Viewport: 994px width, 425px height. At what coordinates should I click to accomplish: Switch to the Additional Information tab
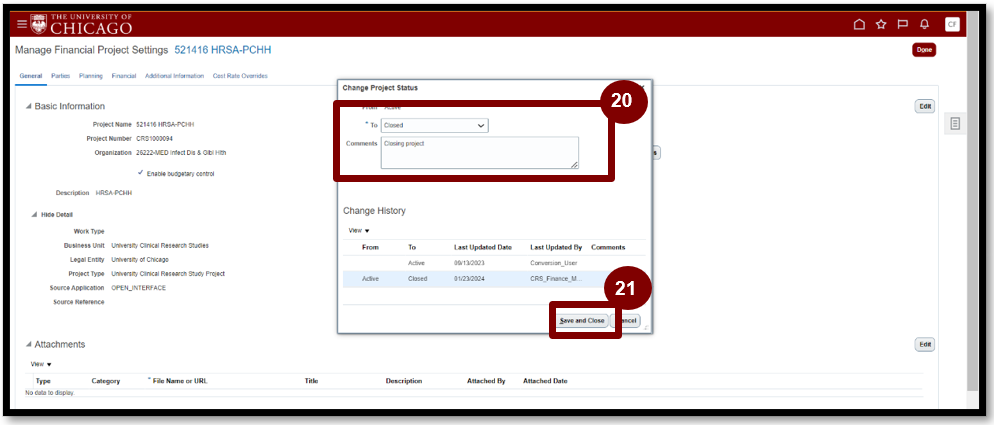(x=174, y=75)
